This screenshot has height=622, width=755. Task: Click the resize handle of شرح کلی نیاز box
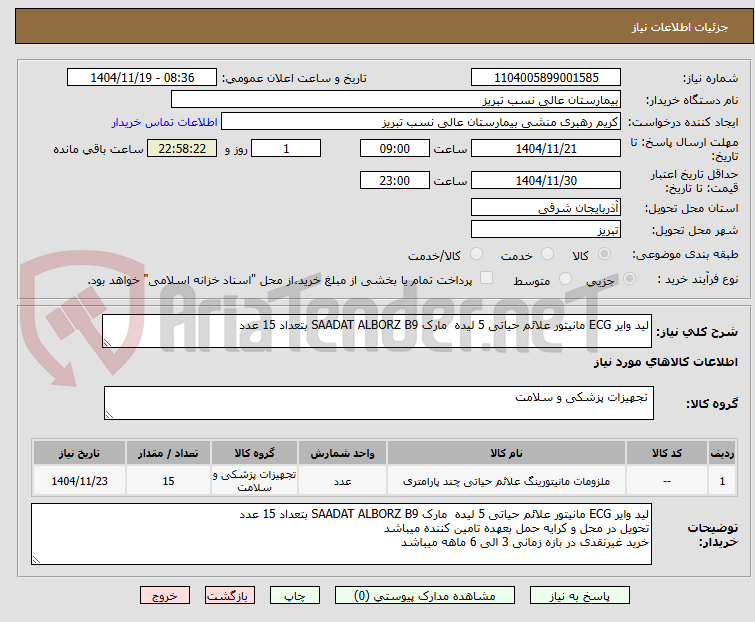107,343
